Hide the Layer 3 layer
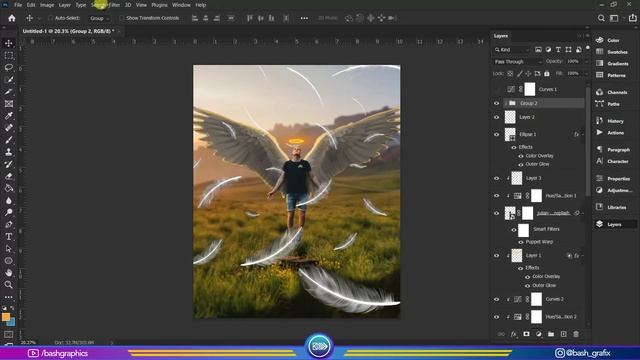Viewport: 640px width, 360px height. [496, 178]
